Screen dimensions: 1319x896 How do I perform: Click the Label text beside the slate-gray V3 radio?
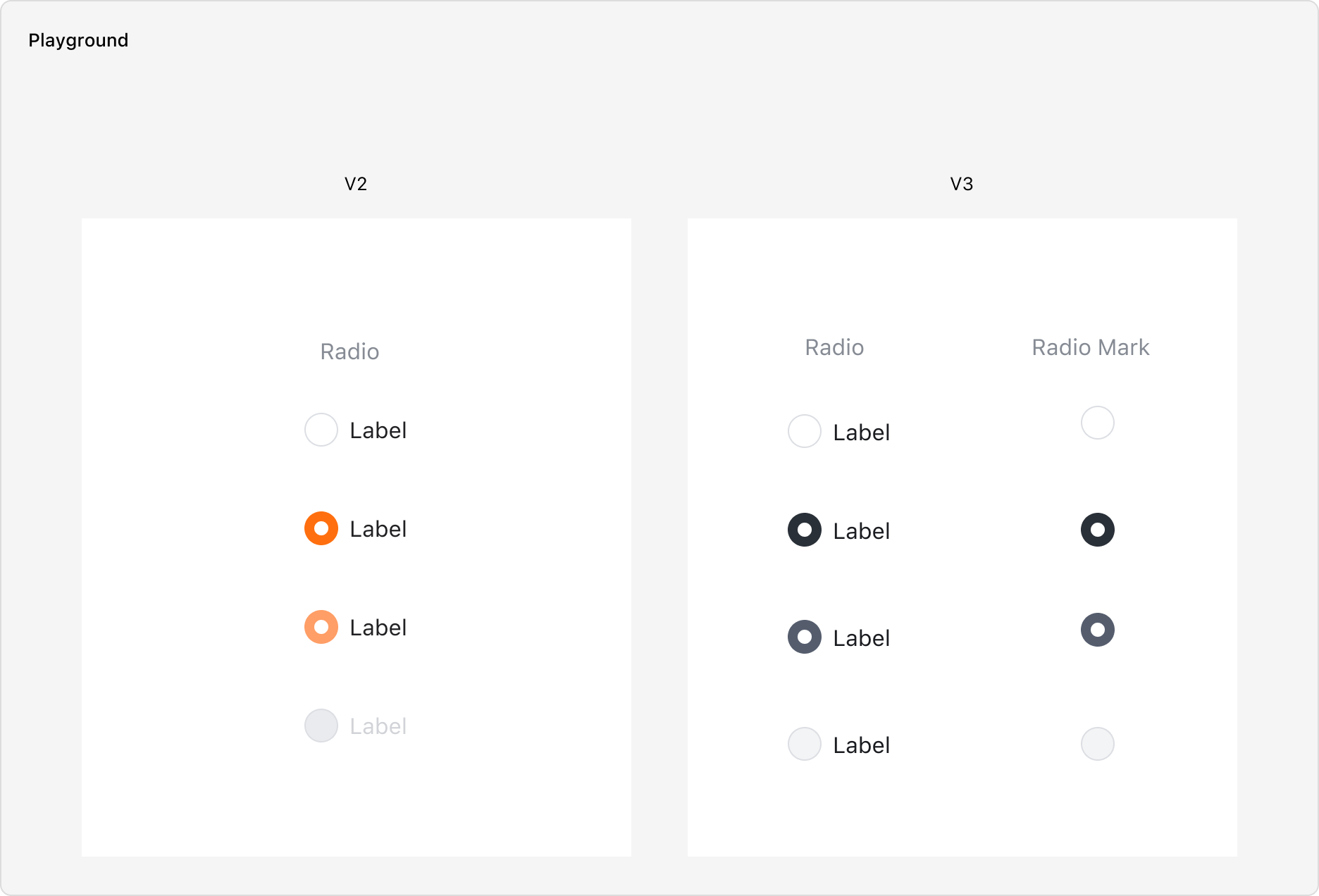[x=862, y=638]
